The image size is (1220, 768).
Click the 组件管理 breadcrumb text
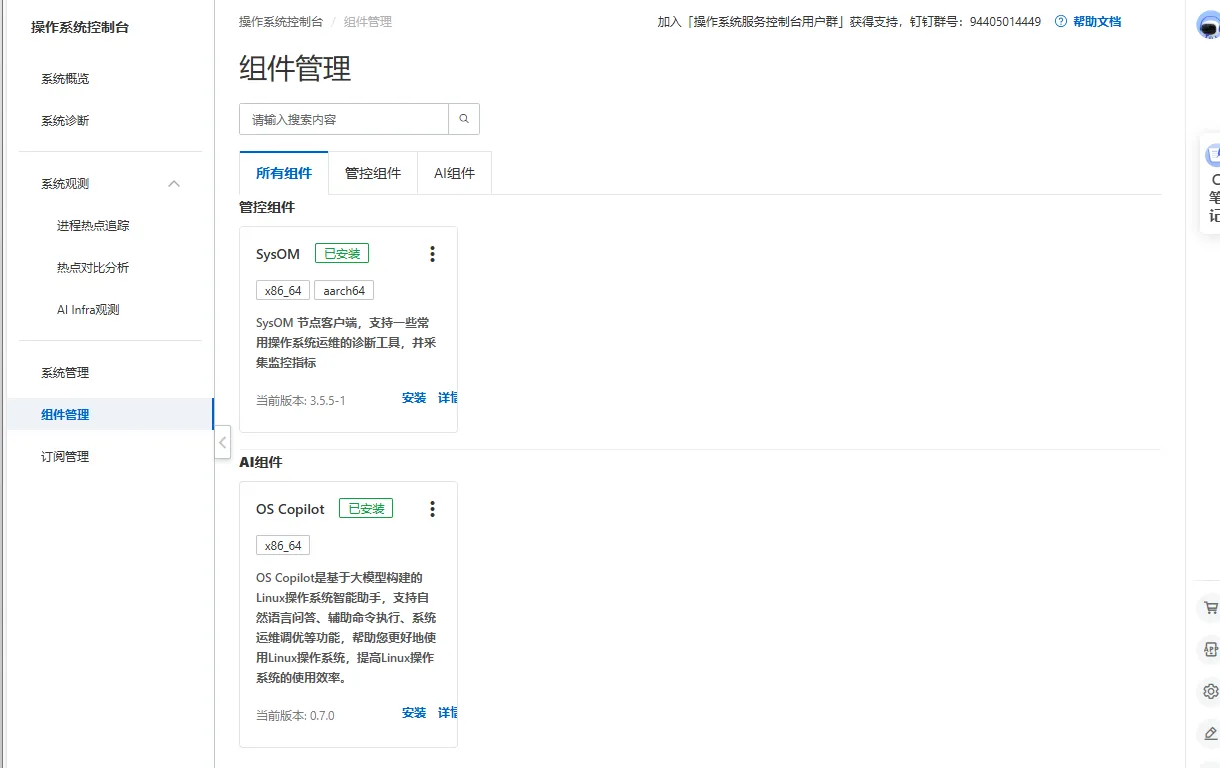click(x=368, y=21)
